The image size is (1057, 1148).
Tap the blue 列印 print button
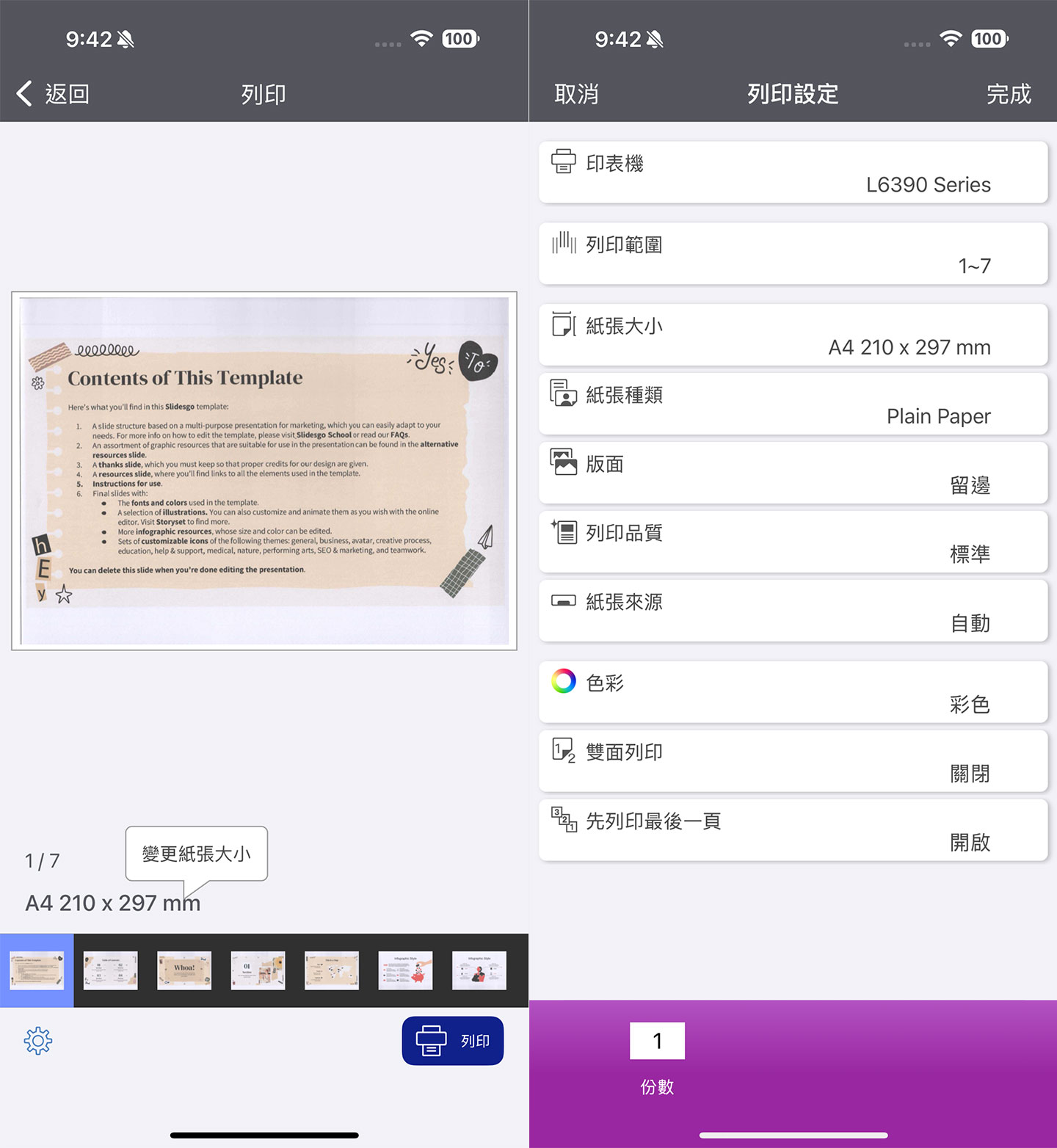click(453, 1041)
